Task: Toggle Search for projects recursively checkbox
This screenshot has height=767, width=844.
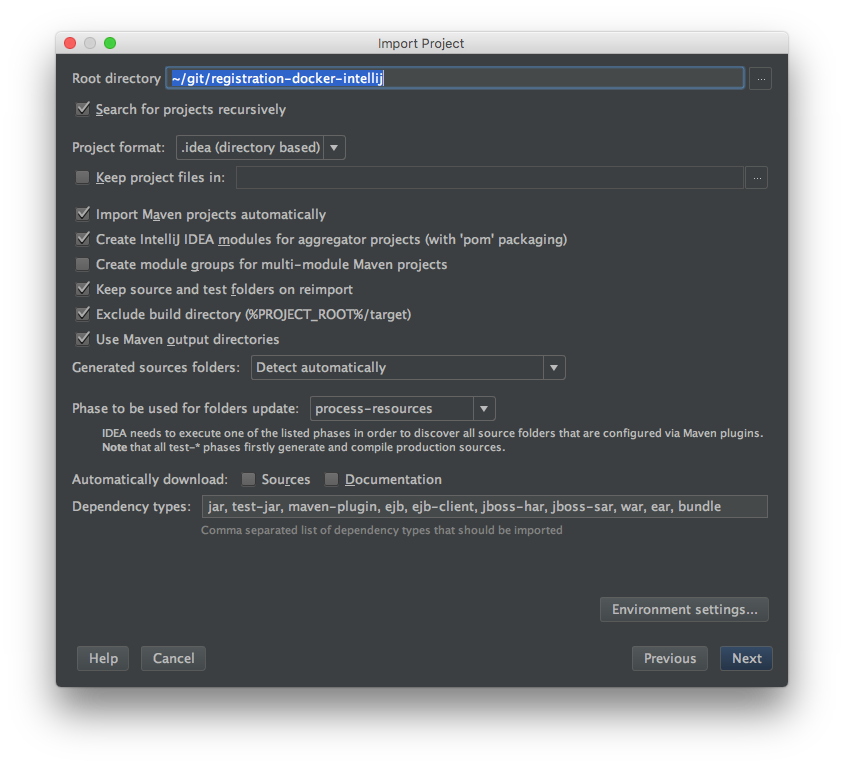Action: pos(83,109)
